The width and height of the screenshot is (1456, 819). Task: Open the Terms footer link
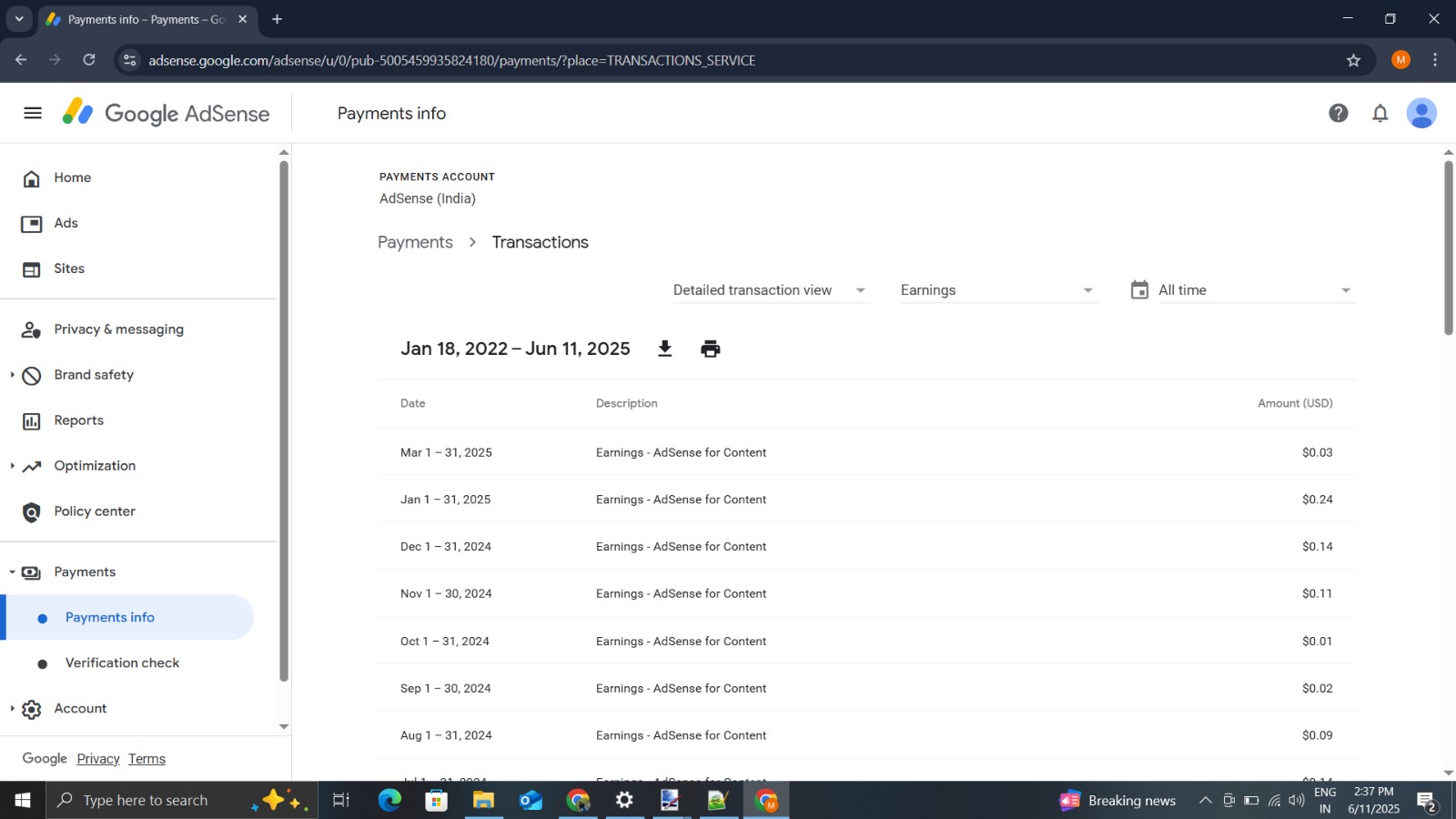pos(147,759)
